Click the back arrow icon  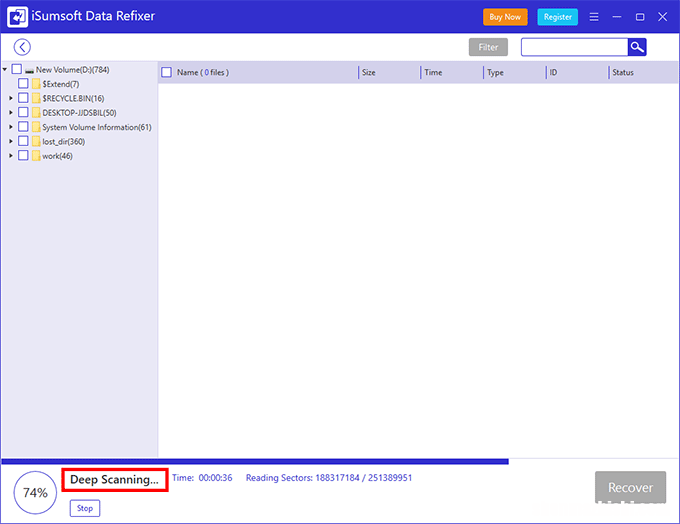click(x=22, y=47)
